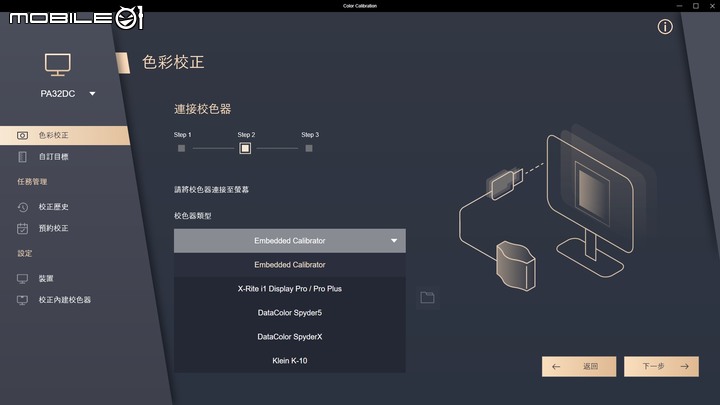The width and height of the screenshot is (720, 405).
Task: Open the 色彩校正 sidebar item
Action: (x=64, y=135)
